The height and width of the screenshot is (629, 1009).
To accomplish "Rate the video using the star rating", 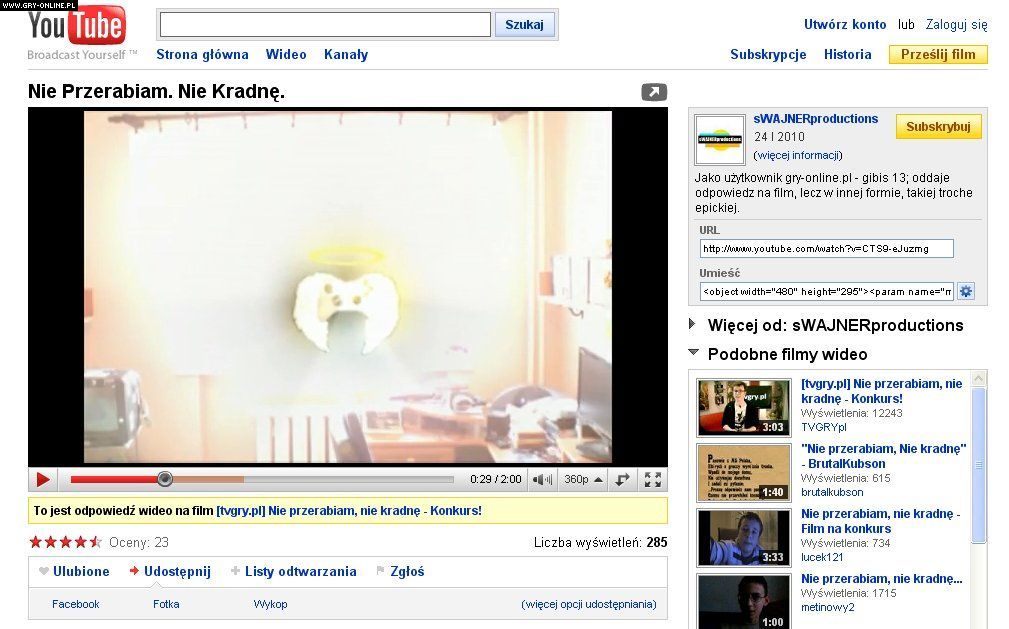I will [65, 543].
